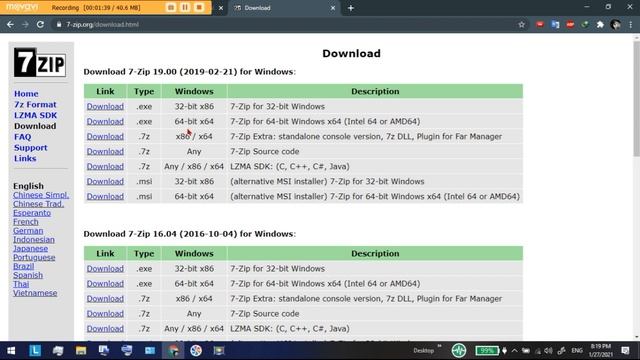Stop the Movavi recording
This screenshot has width=640, height=360.
coord(199,7)
